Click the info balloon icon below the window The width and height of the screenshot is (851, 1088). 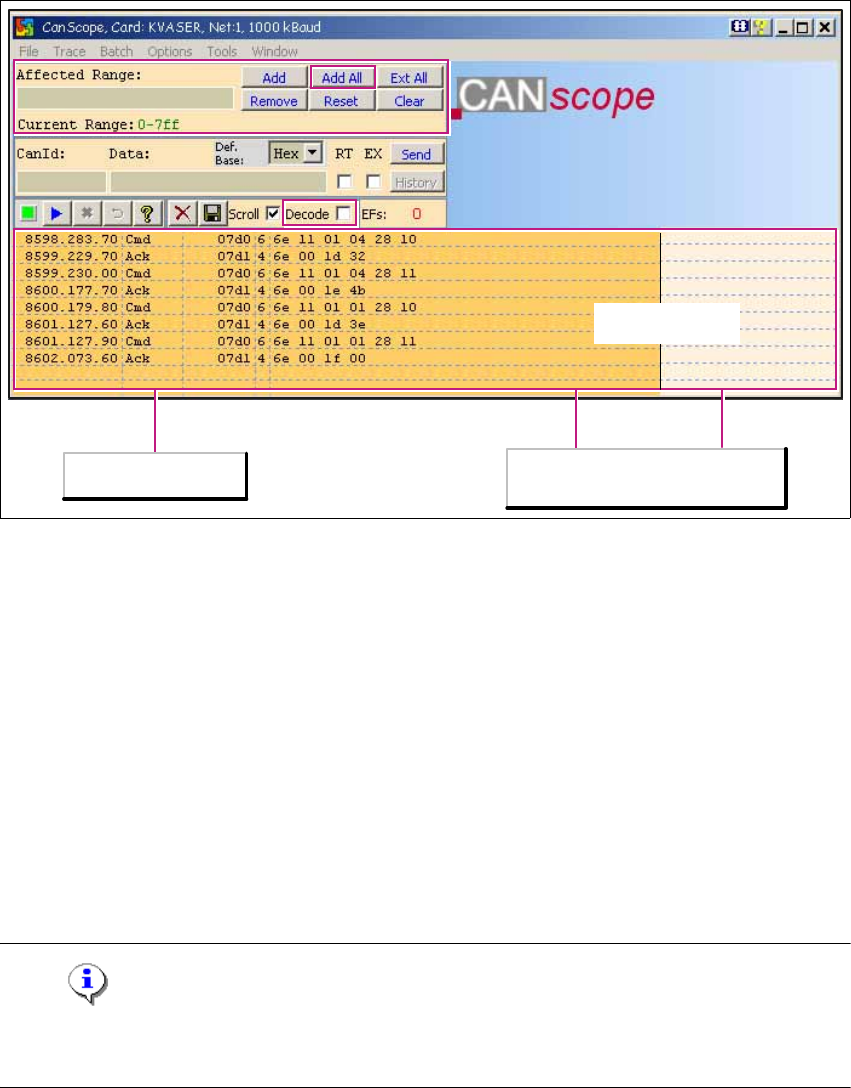[87, 983]
